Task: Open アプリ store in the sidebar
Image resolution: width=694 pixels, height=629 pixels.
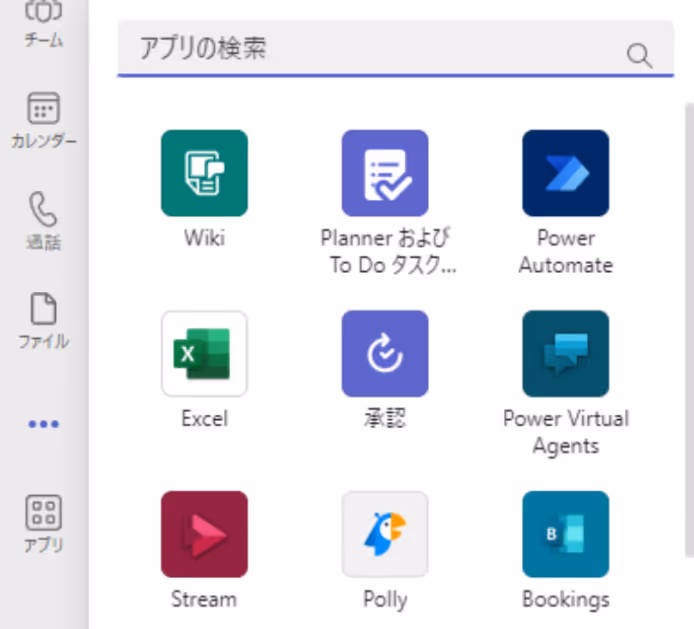Action: tap(43, 524)
